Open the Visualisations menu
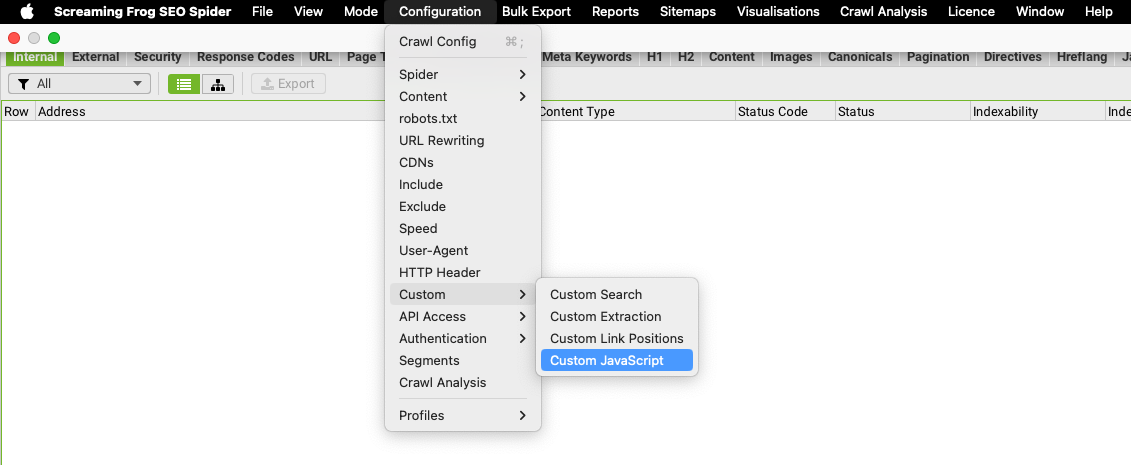Viewport: 1131px width, 465px height. pyautogui.click(x=778, y=12)
